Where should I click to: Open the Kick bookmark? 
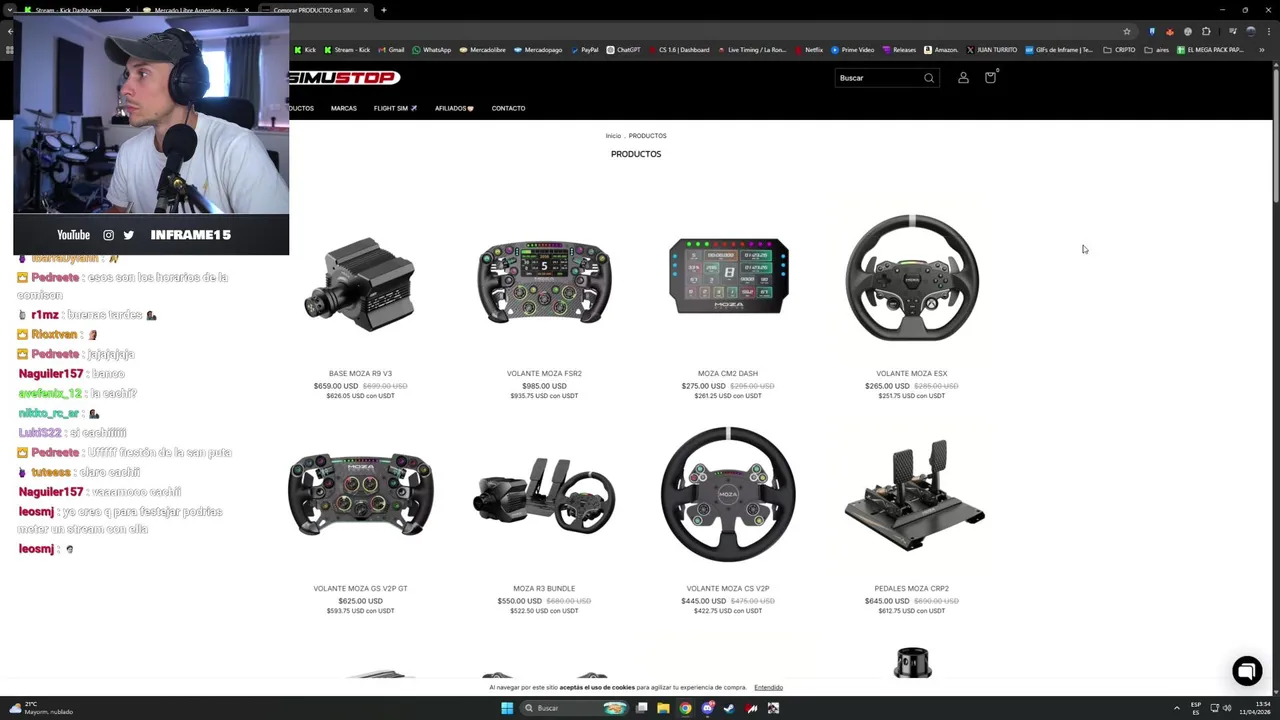click(305, 50)
